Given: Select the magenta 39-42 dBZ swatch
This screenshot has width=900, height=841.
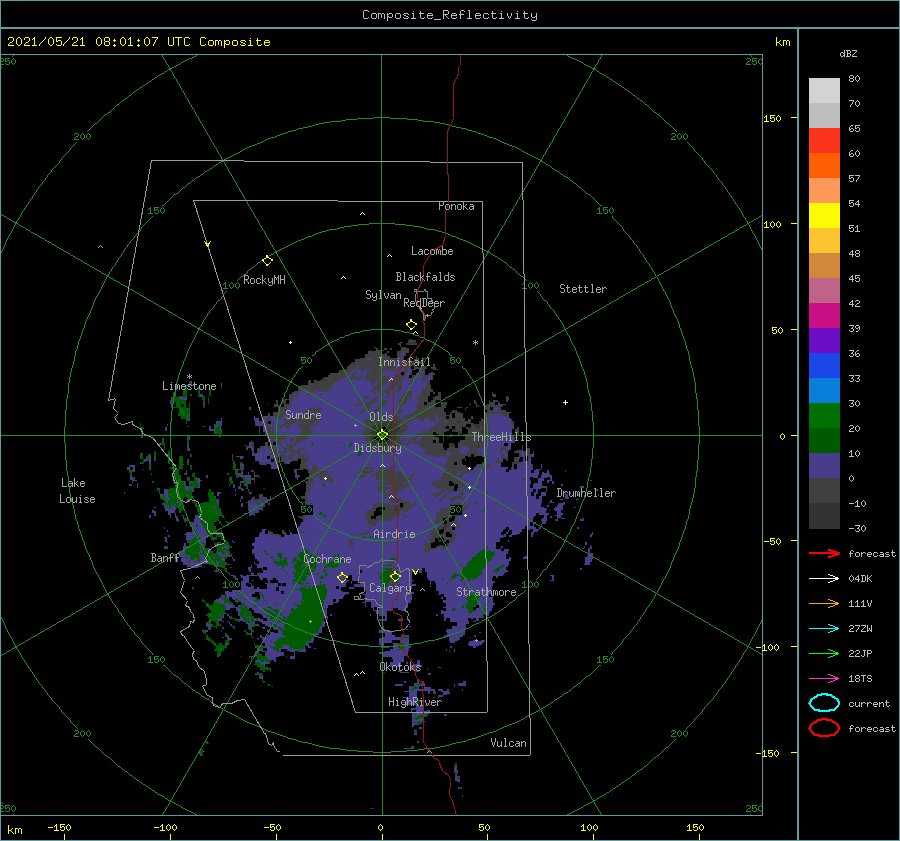Looking at the screenshot, I should (x=824, y=316).
